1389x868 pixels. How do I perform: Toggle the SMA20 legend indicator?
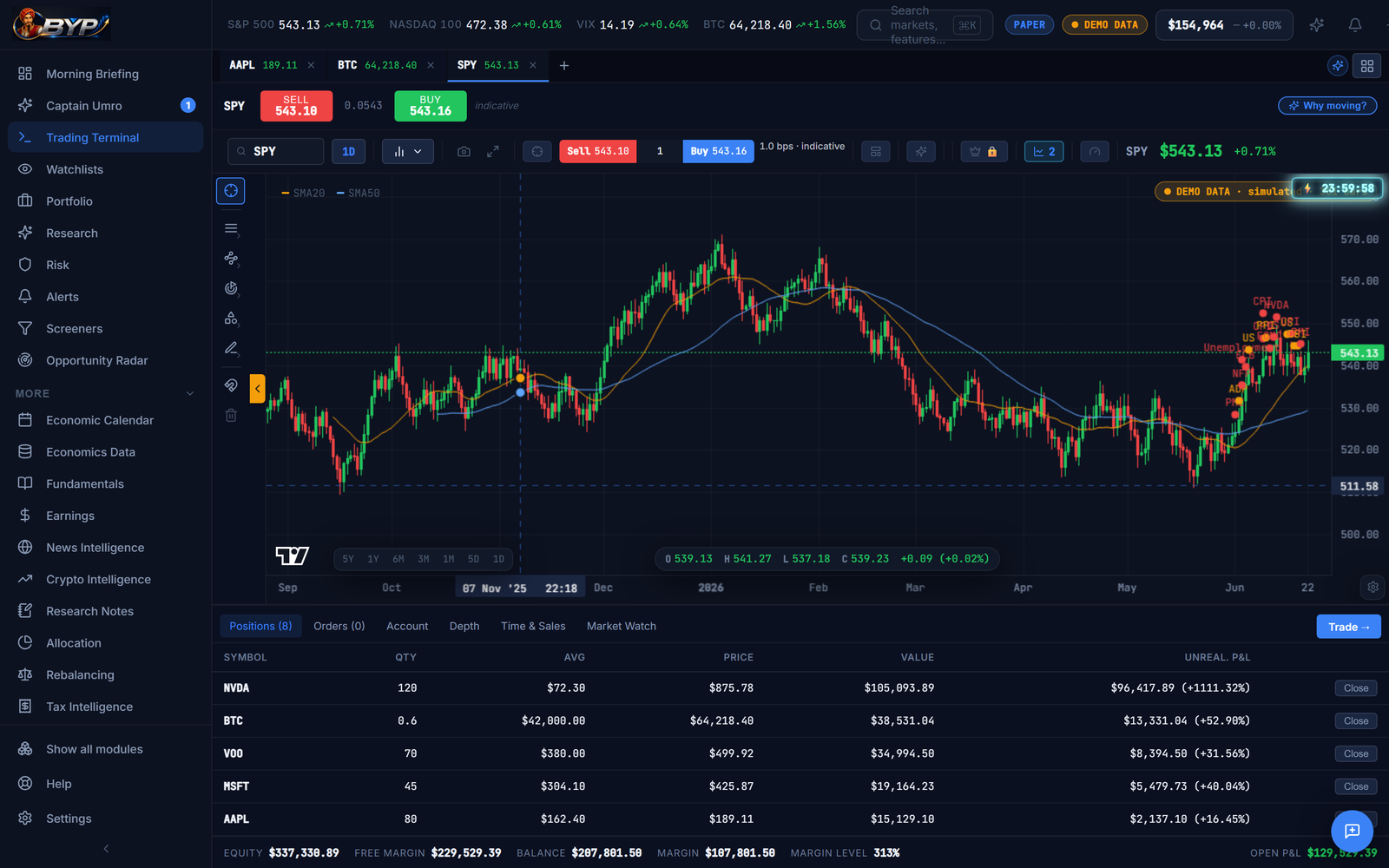click(x=303, y=194)
